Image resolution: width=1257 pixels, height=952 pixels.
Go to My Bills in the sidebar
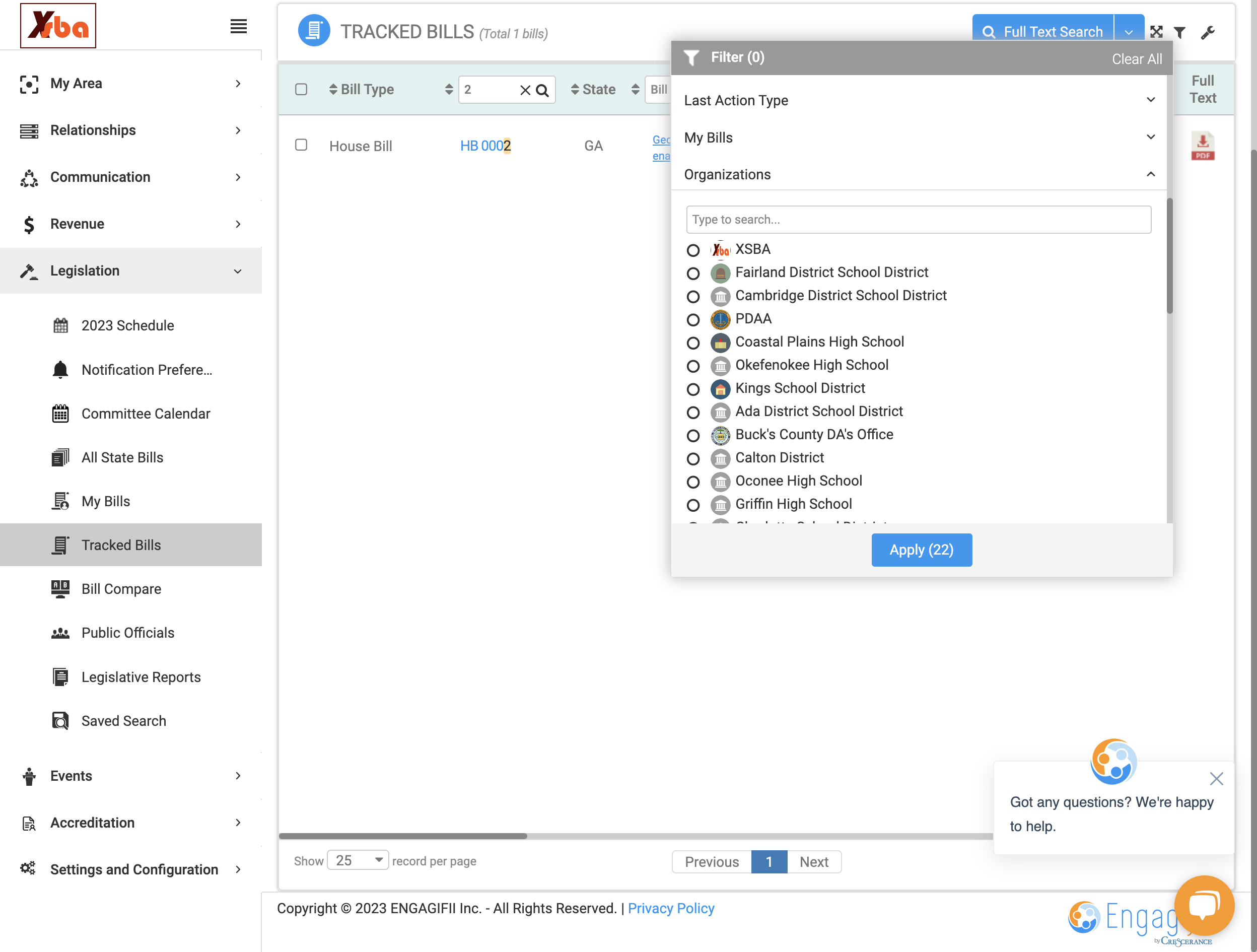[106, 501]
